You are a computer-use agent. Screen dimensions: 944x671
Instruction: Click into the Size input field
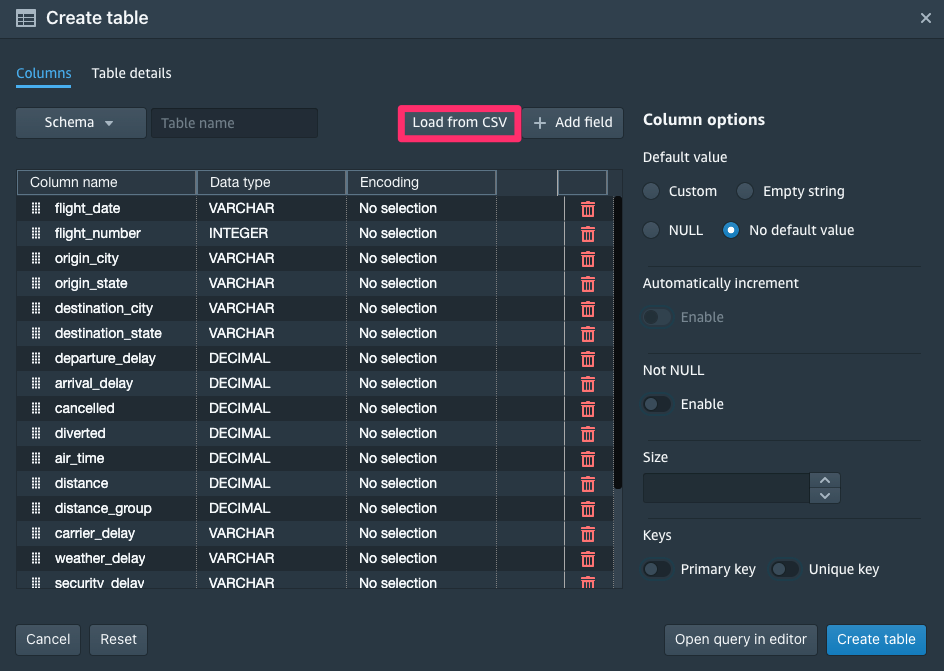coord(726,488)
